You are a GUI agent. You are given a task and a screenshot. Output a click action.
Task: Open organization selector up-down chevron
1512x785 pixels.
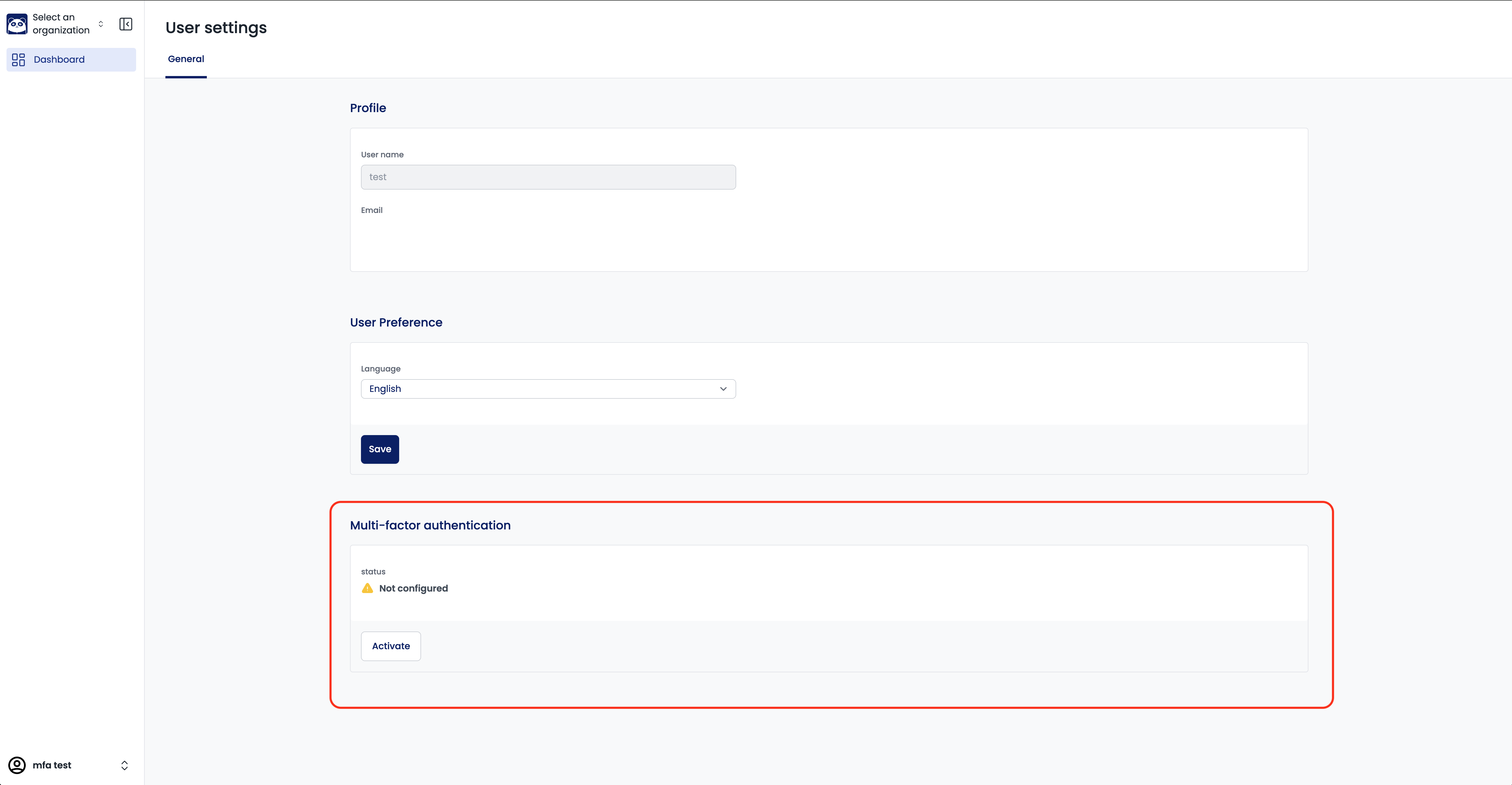click(101, 24)
